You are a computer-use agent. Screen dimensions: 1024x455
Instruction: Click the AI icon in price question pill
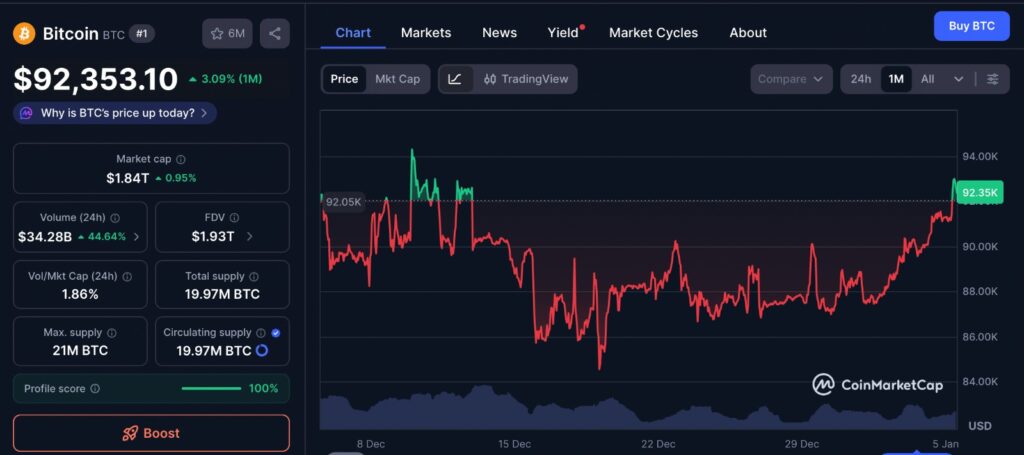[x=26, y=113]
